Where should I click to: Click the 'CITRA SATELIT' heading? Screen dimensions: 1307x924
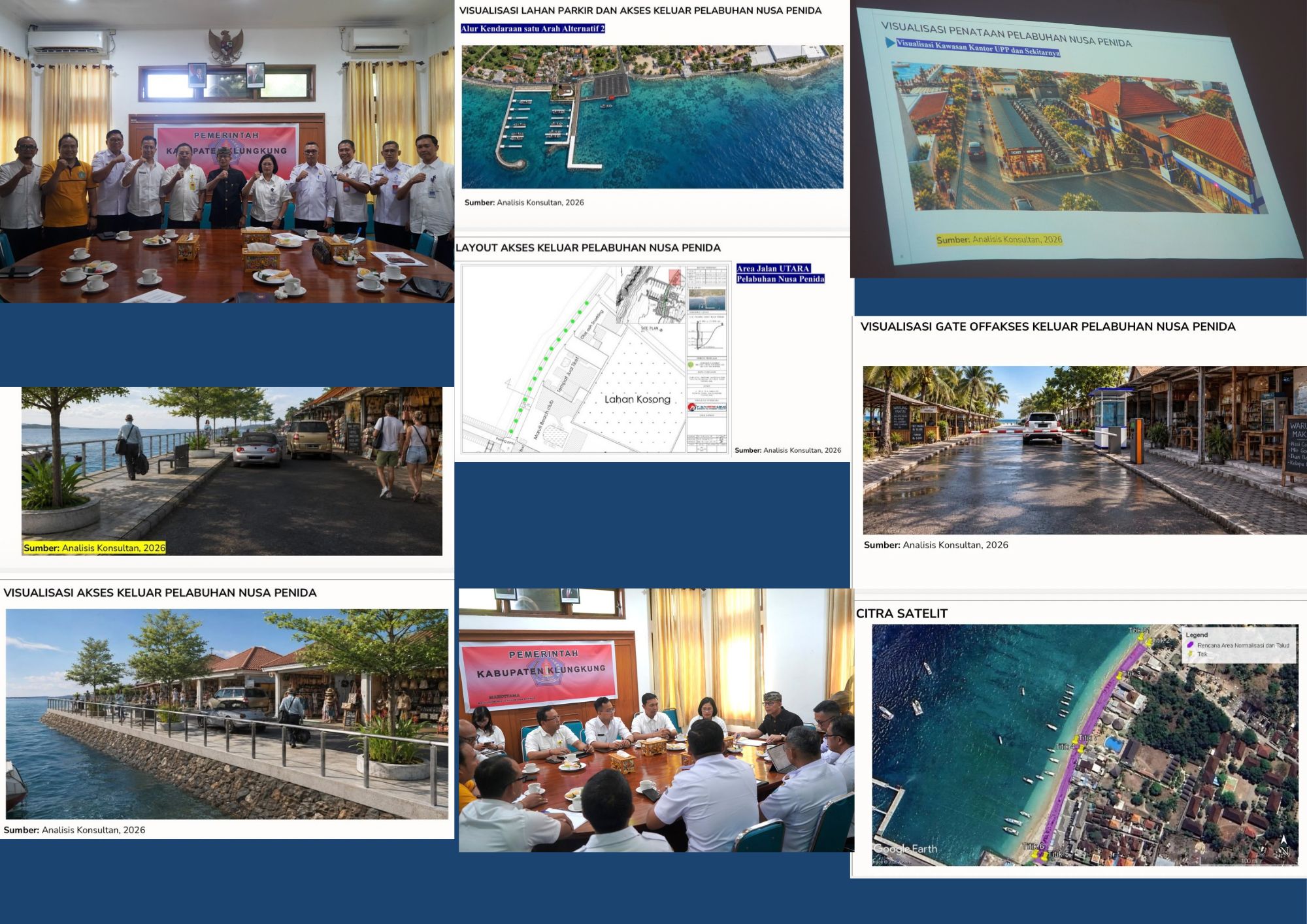[x=902, y=614]
